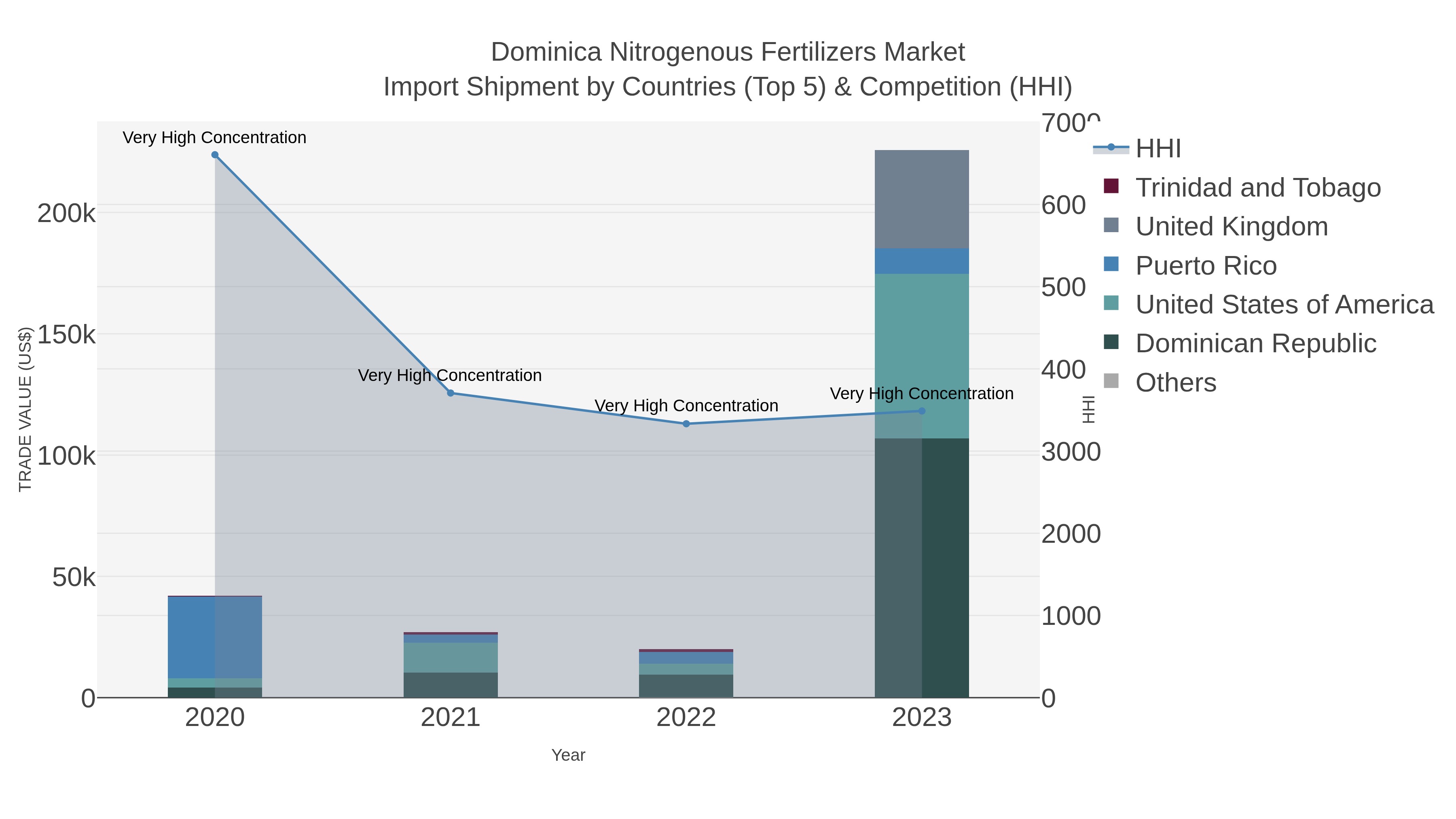Image resolution: width=1456 pixels, height=819 pixels.
Task: Click the Dominica Nitrogenous Fertilizers Market title
Action: pyautogui.click(x=728, y=52)
